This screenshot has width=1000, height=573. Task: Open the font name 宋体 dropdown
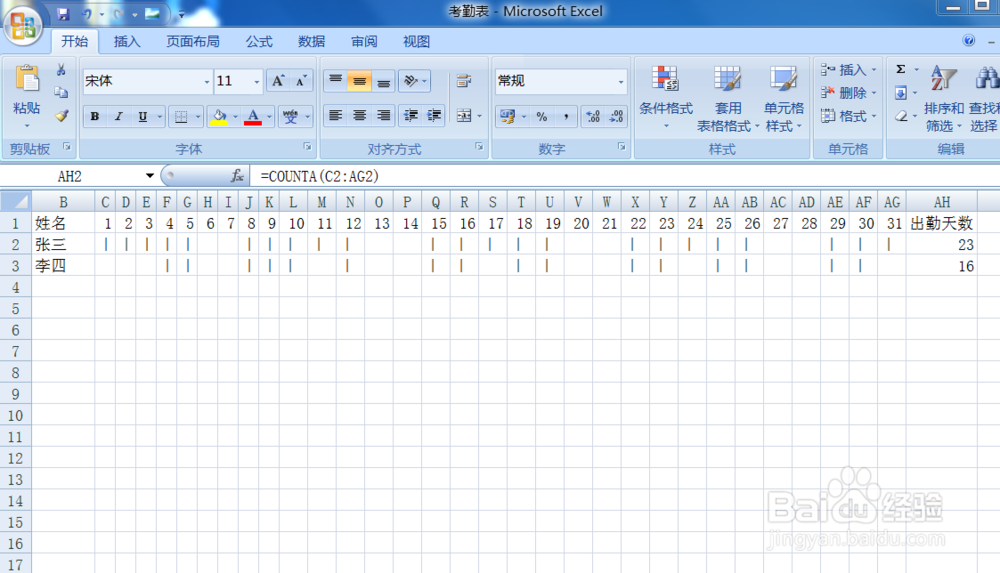pos(207,82)
